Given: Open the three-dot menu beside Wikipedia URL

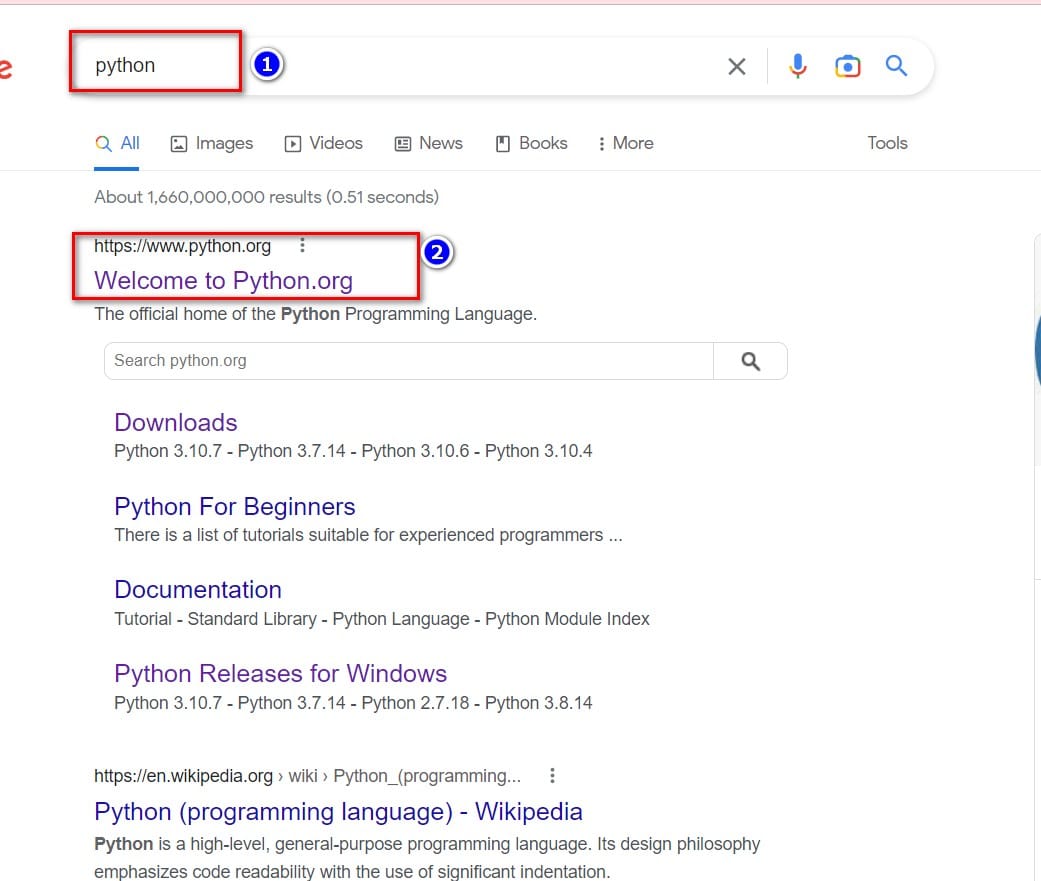Looking at the screenshot, I should coord(552,775).
